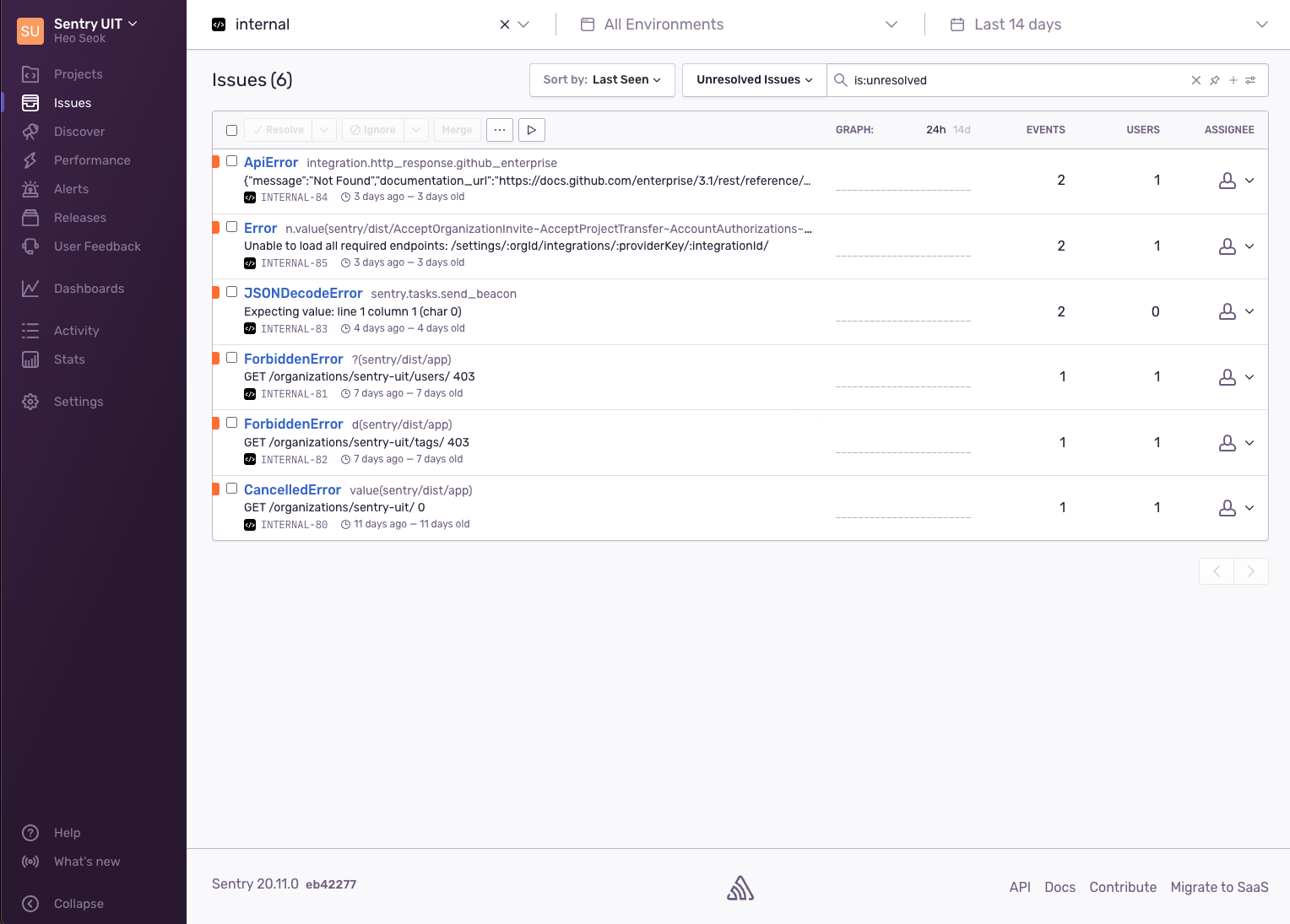Open the JSONDecodeError issue link
The width and height of the screenshot is (1290, 924).
[x=303, y=293]
